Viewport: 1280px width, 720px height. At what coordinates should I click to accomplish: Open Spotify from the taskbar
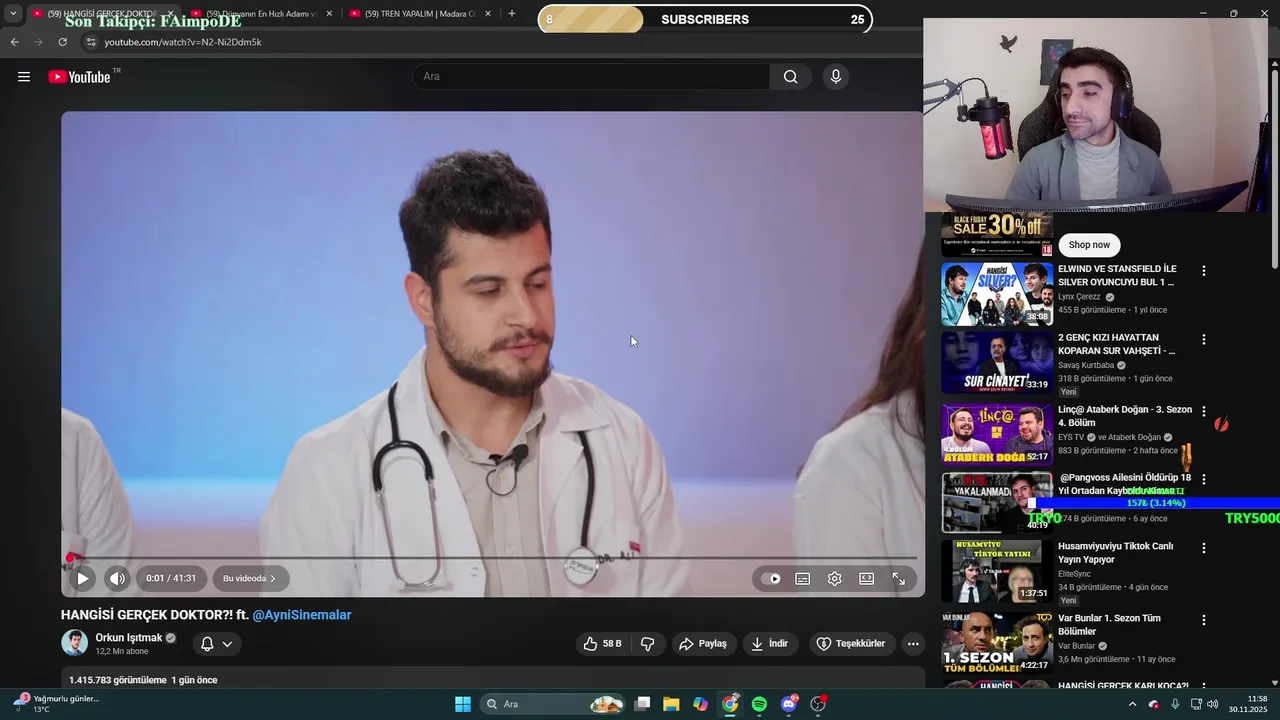[759, 704]
